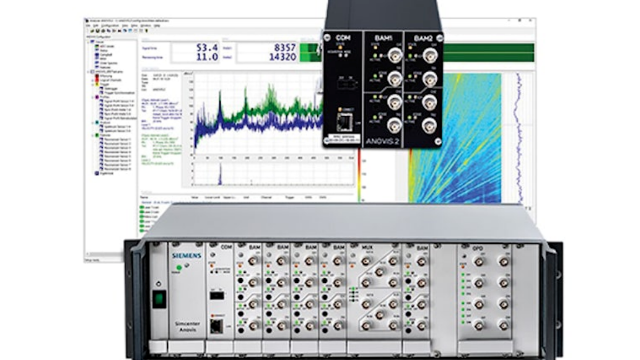Click the upper green progress bar
Viewport: 640px width, 360px height.
(488, 48)
